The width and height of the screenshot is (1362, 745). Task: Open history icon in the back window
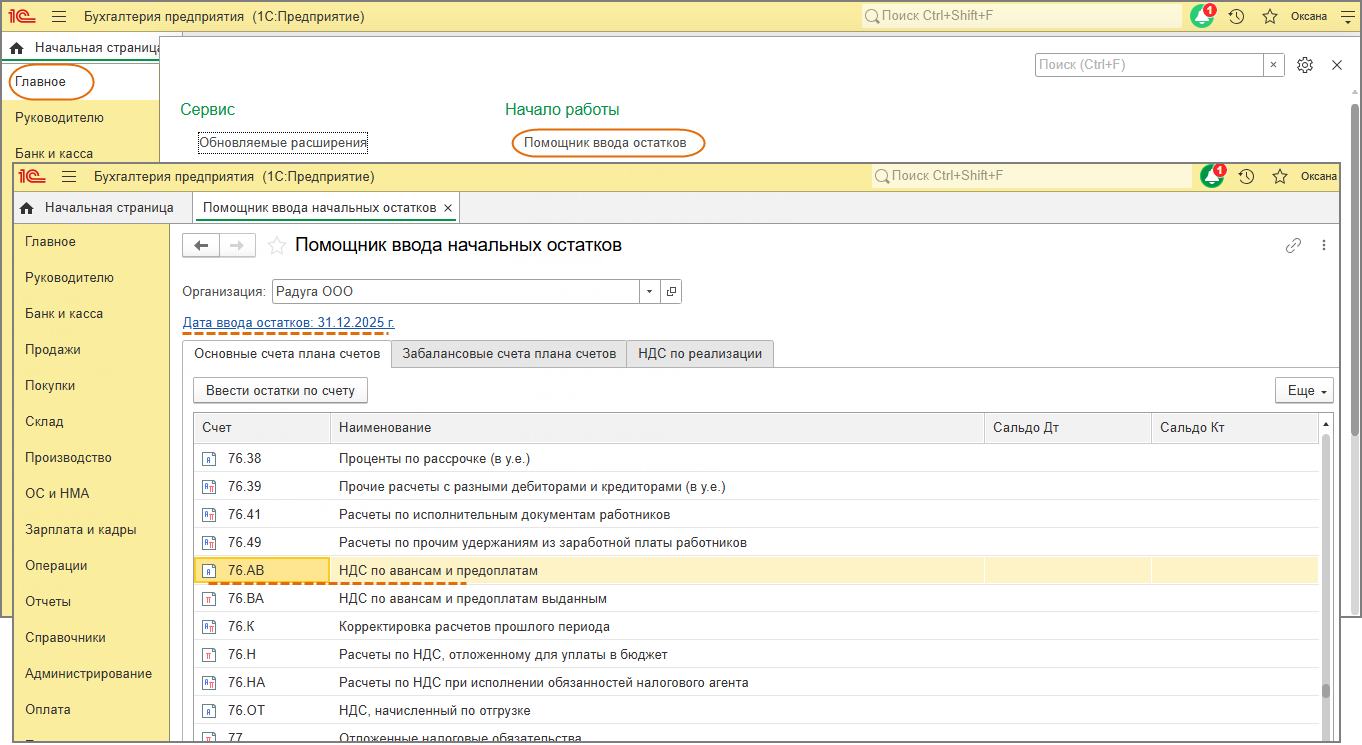(1236, 17)
